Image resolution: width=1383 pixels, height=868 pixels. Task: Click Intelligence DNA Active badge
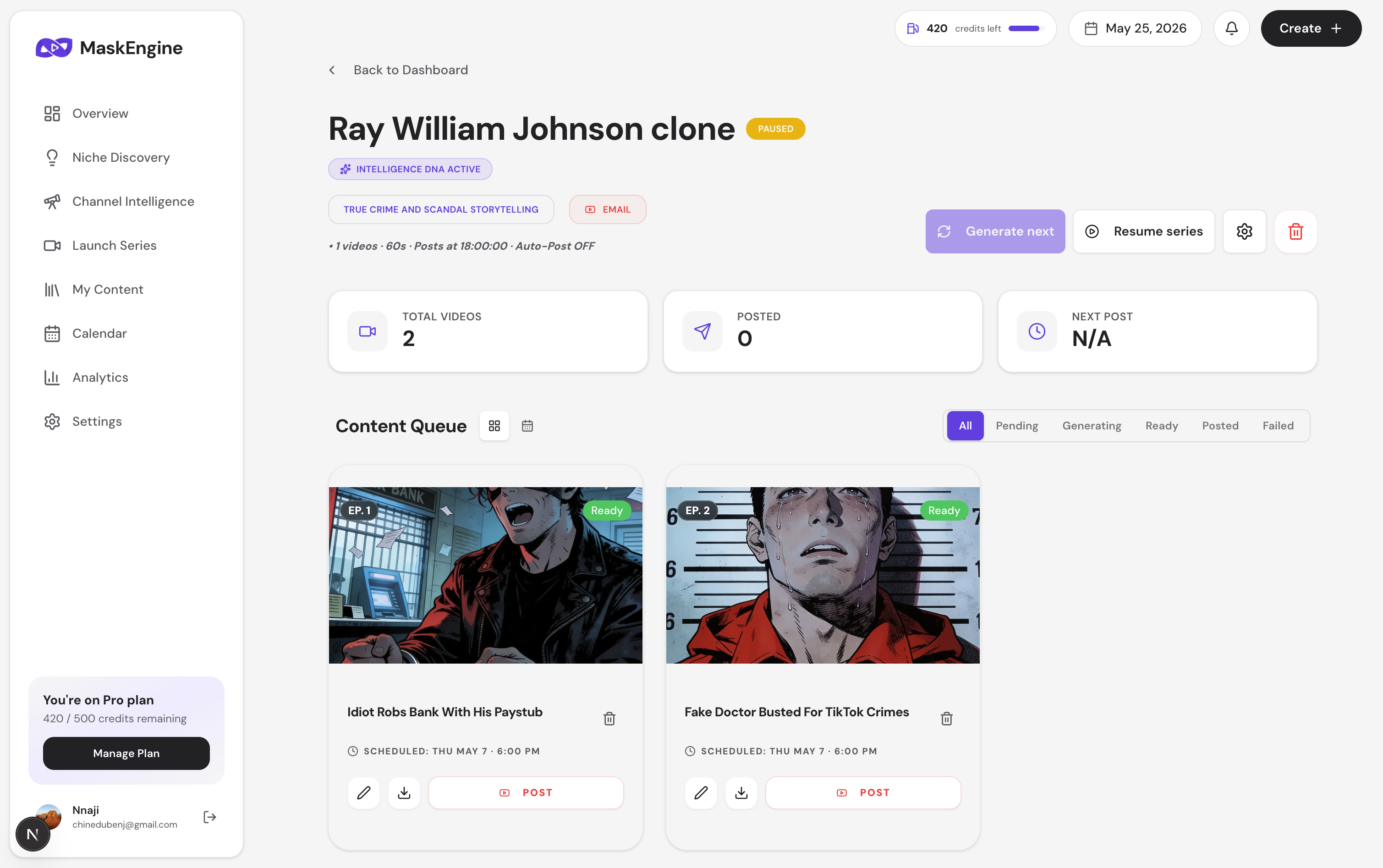pyautogui.click(x=410, y=169)
